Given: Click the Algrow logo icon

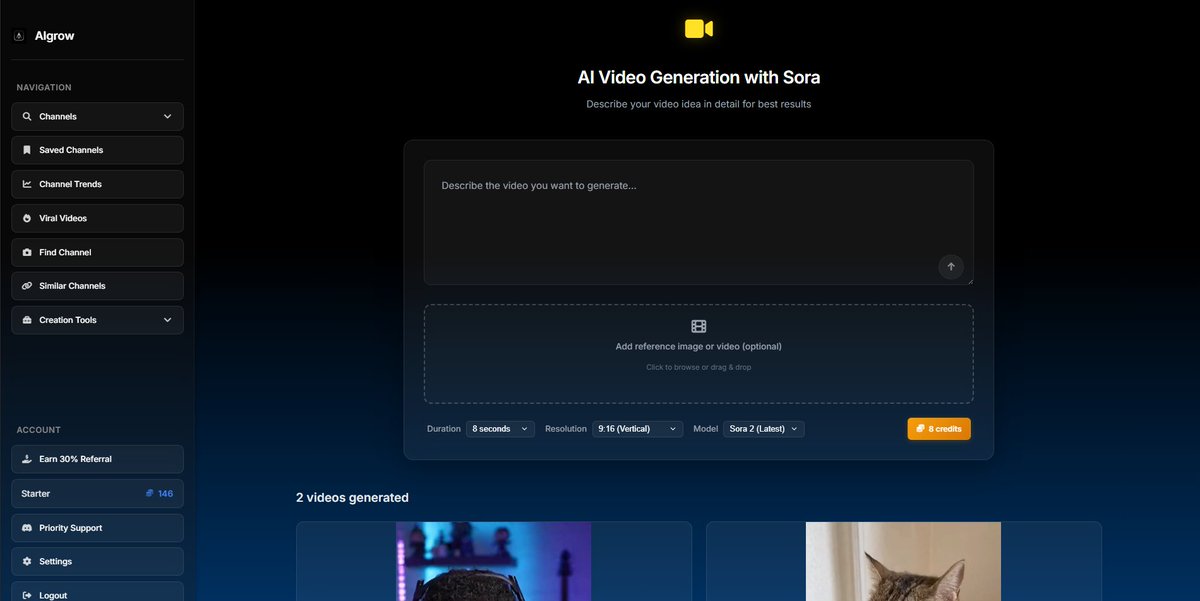Looking at the screenshot, I should [x=19, y=36].
